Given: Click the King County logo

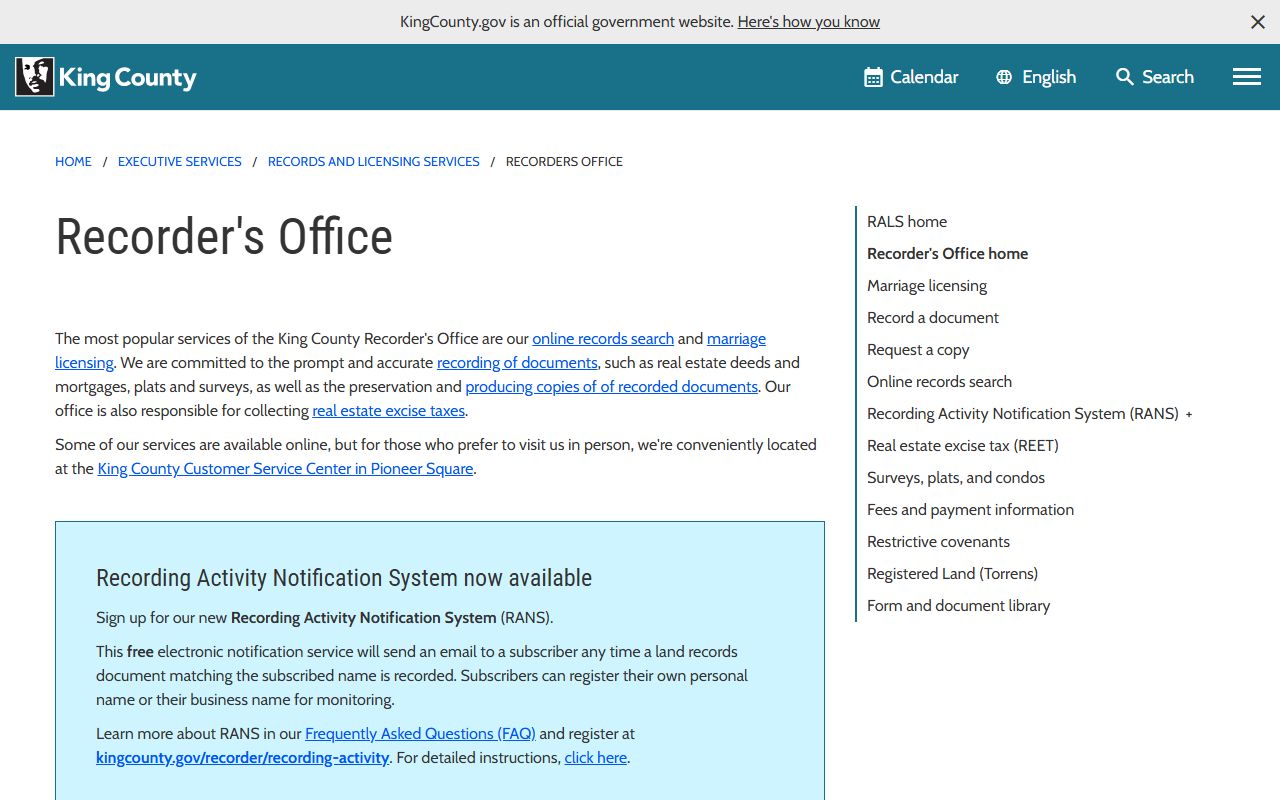Looking at the screenshot, I should (x=106, y=77).
